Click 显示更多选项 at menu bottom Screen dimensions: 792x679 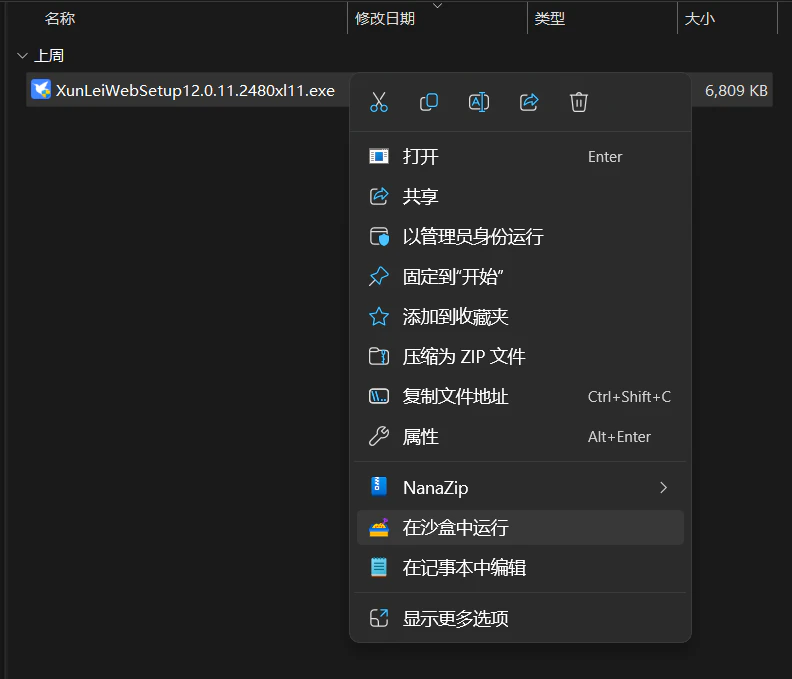pos(520,618)
